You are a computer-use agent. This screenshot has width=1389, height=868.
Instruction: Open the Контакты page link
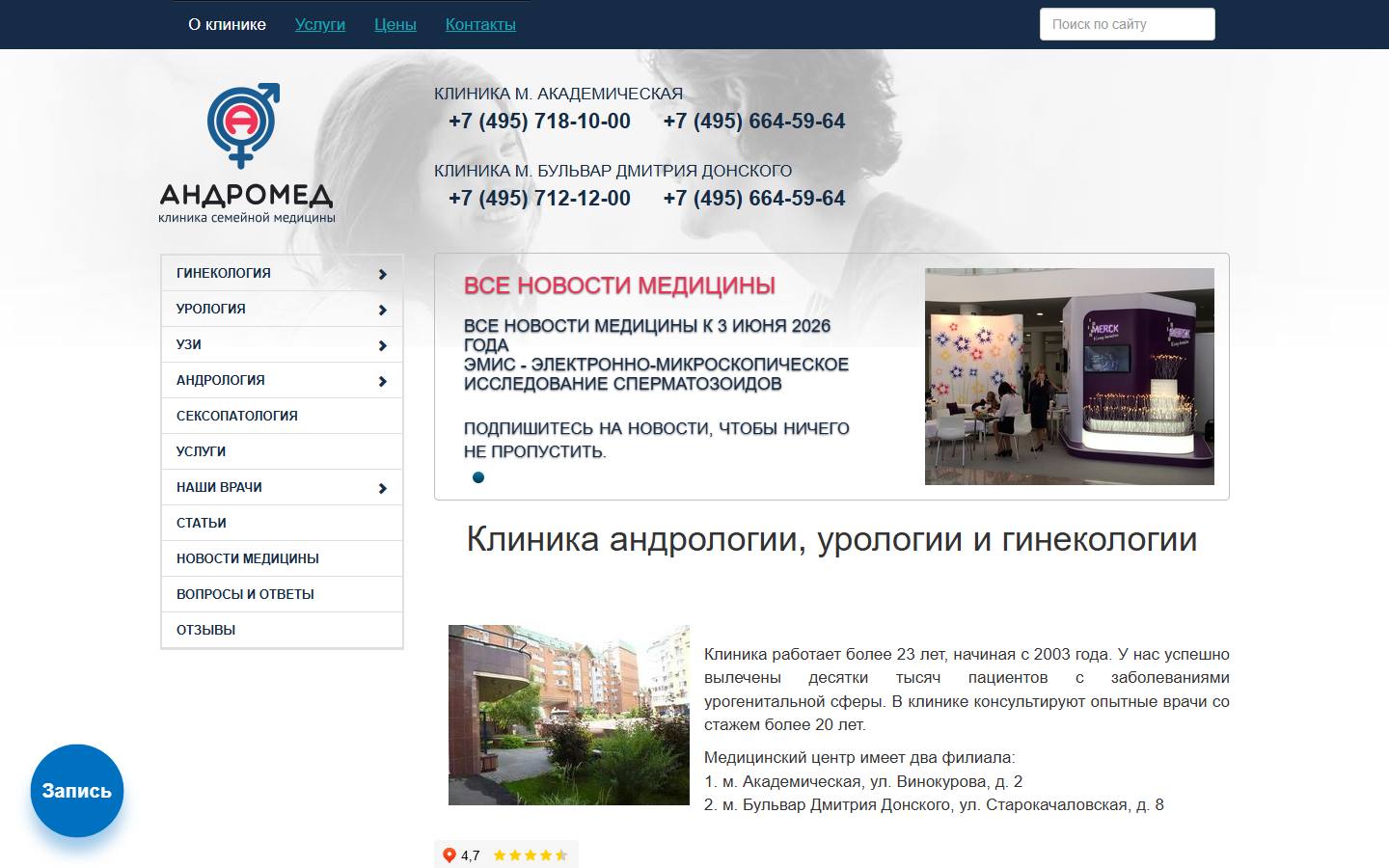[x=480, y=24]
